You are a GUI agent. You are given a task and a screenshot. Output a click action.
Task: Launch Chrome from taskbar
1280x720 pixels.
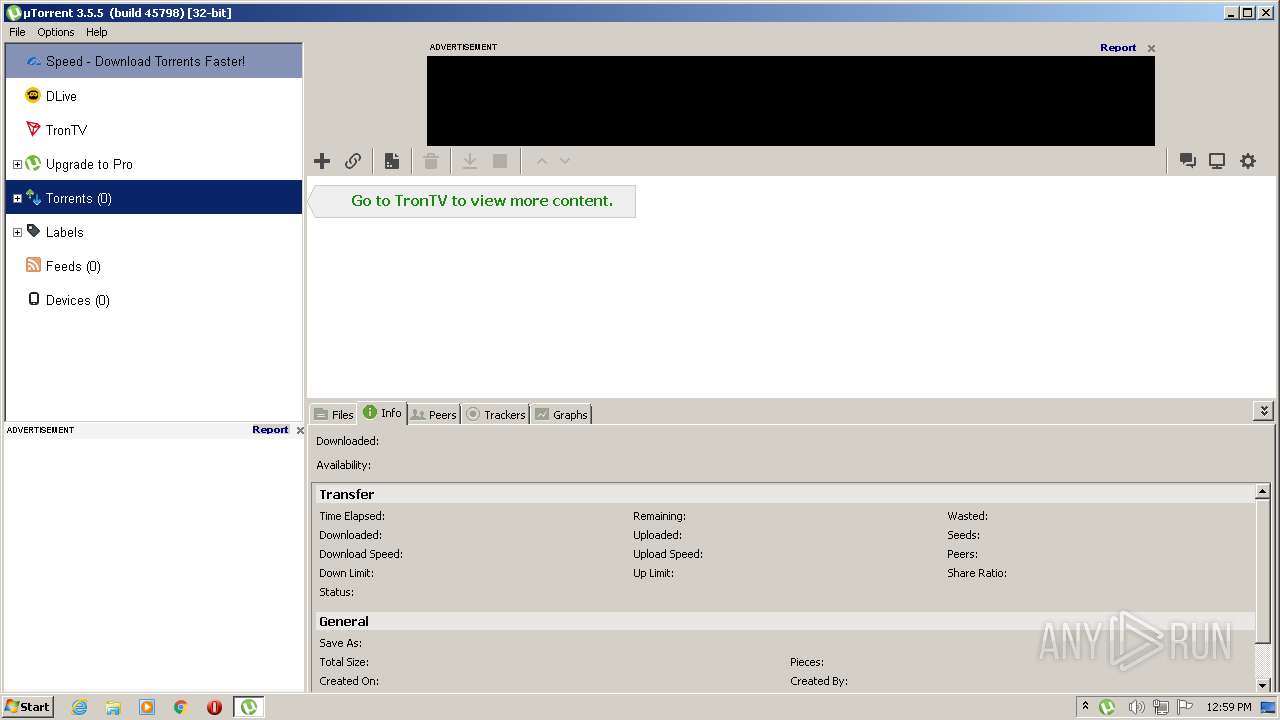click(x=181, y=707)
